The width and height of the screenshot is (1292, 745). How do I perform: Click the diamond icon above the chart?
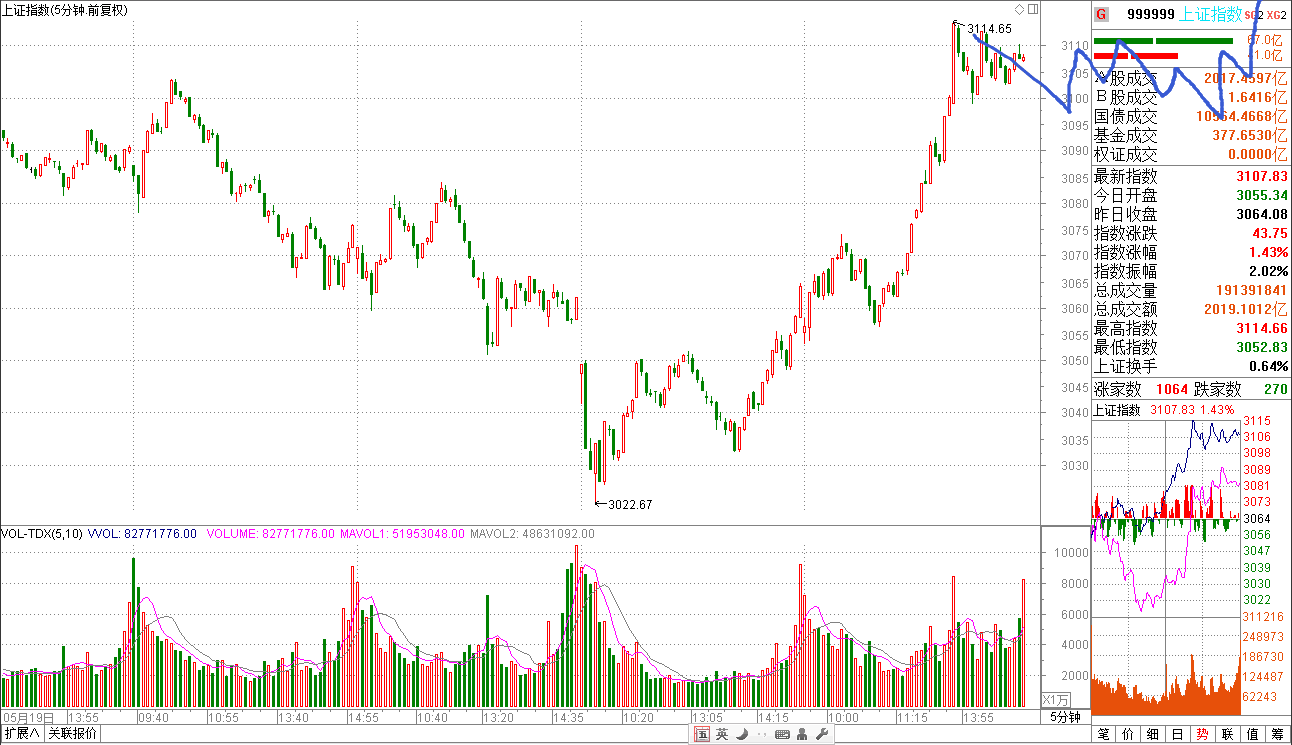1019,9
